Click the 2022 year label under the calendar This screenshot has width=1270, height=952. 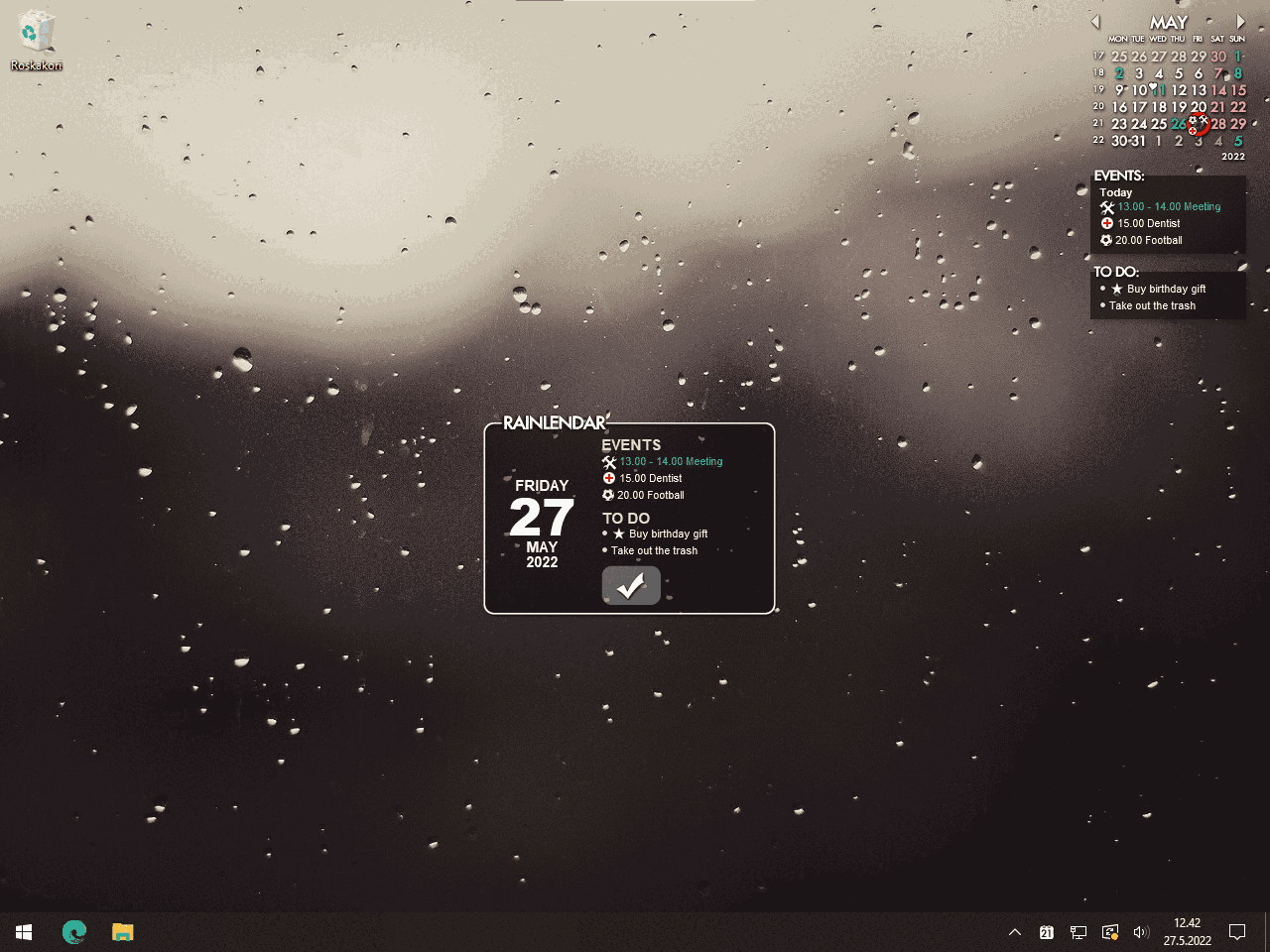point(1233,156)
